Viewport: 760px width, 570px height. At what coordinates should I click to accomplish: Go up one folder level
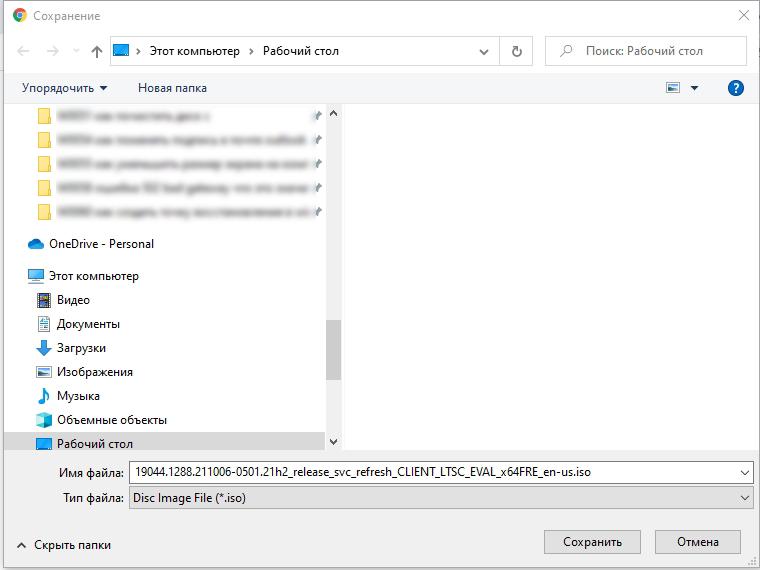coord(97,51)
